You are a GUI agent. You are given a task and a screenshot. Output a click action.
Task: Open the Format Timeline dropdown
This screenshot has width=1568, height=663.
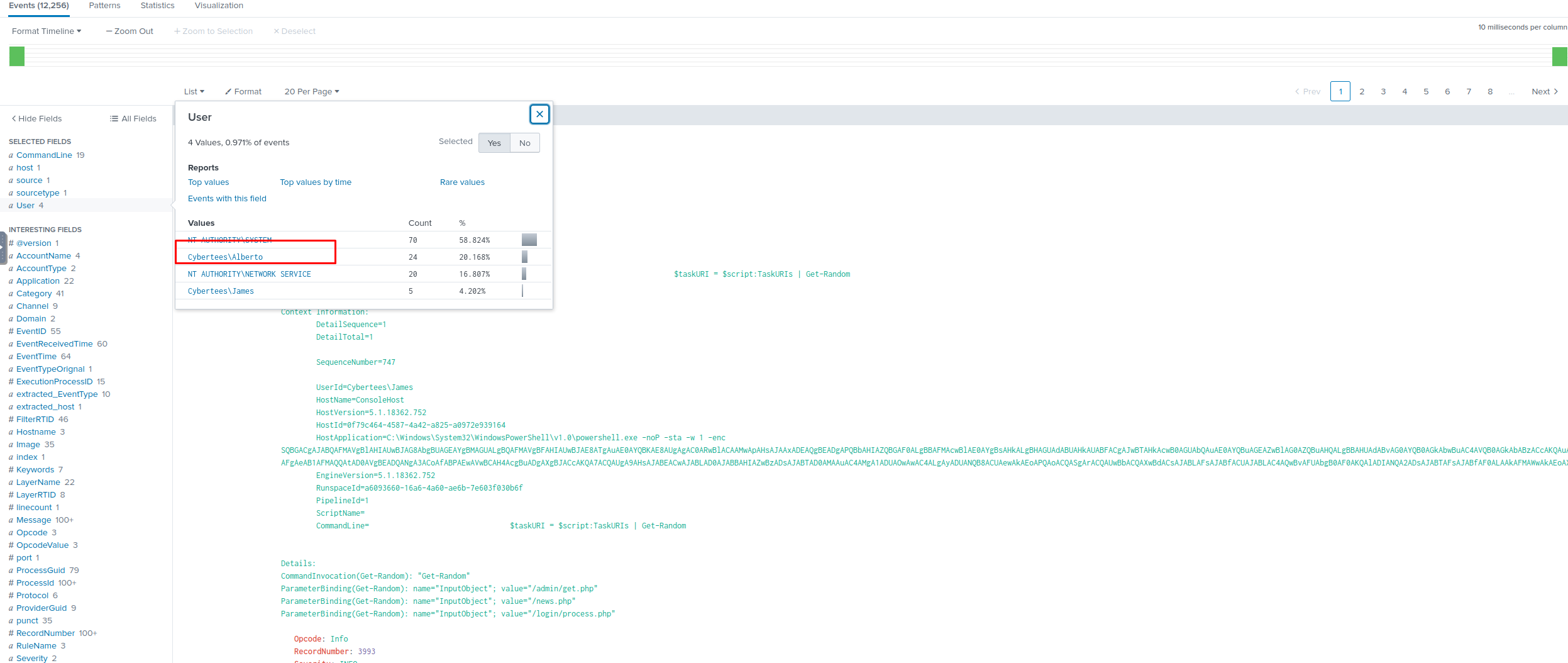point(47,31)
